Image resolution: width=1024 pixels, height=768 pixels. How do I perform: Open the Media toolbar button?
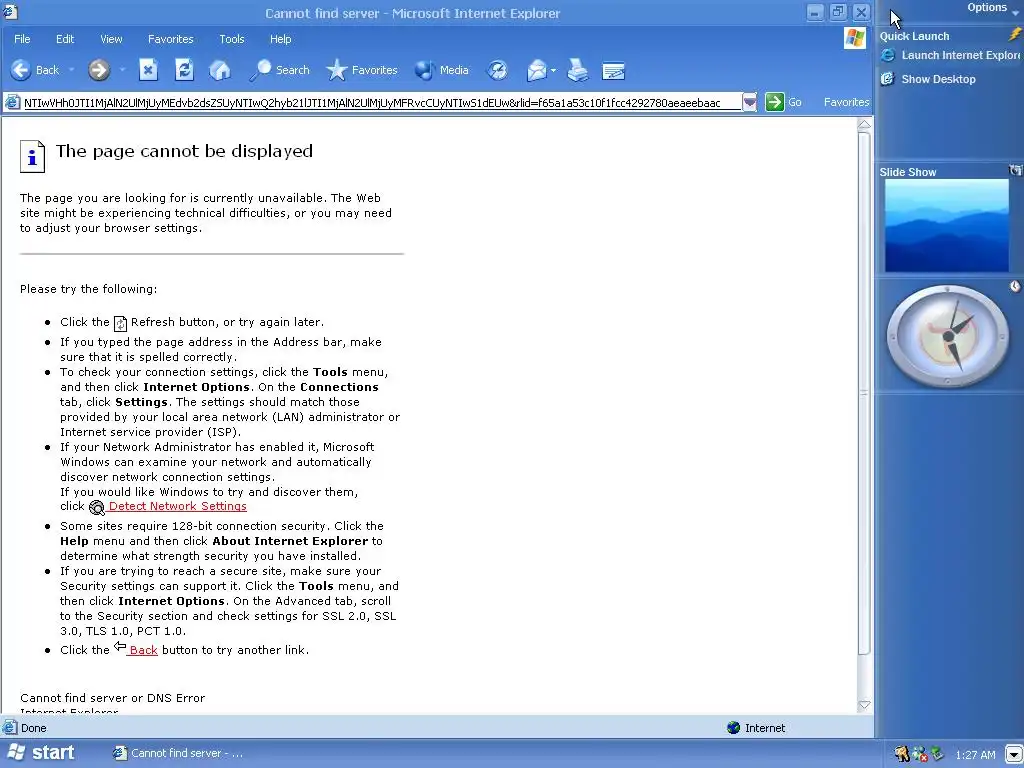(x=441, y=70)
